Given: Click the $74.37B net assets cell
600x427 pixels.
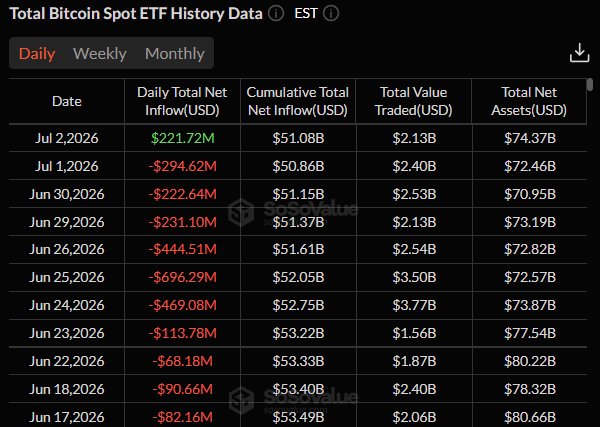Looking at the screenshot, I should tap(530, 138).
